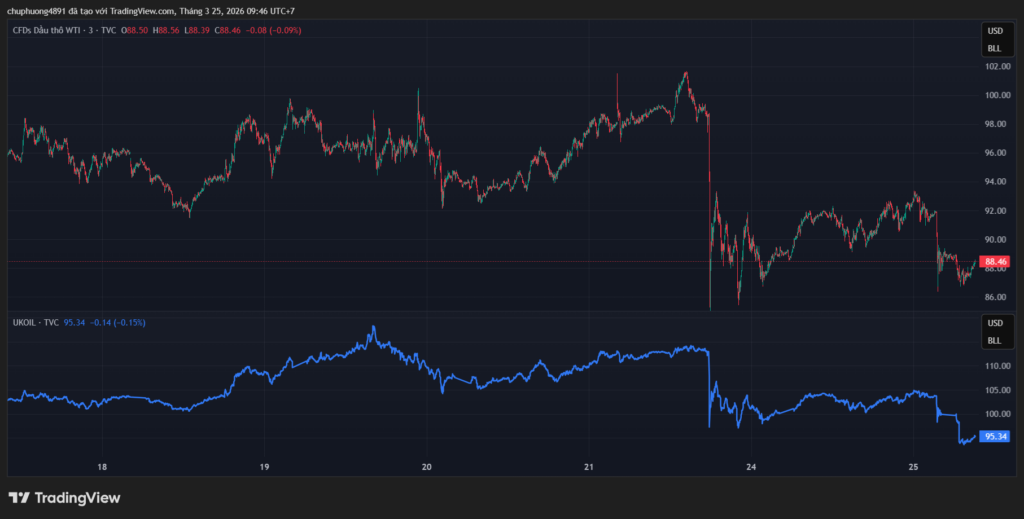The image size is (1024, 519).
Task: Click the WTI open value O88.50
Action: (x=135, y=30)
